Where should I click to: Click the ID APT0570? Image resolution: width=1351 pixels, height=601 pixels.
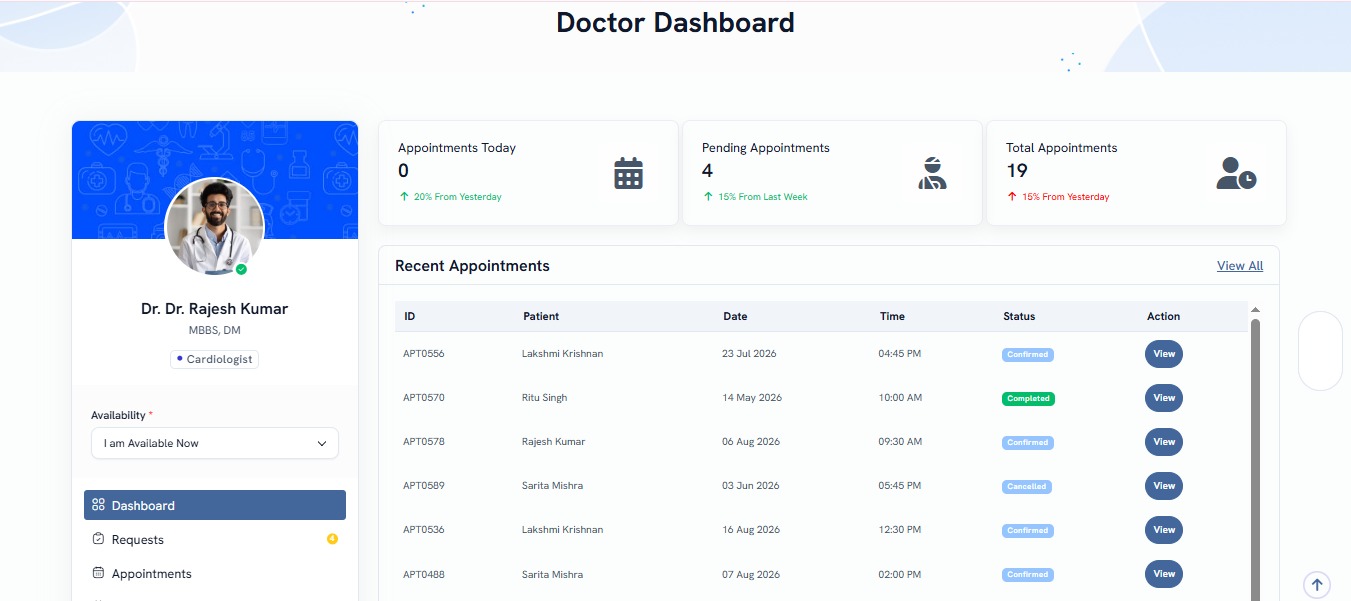[x=424, y=398]
